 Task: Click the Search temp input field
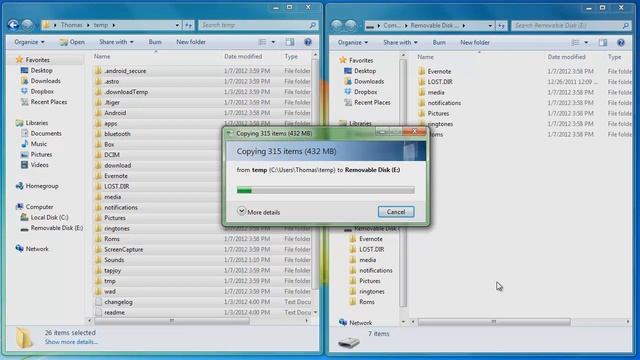click(x=253, y=25)
